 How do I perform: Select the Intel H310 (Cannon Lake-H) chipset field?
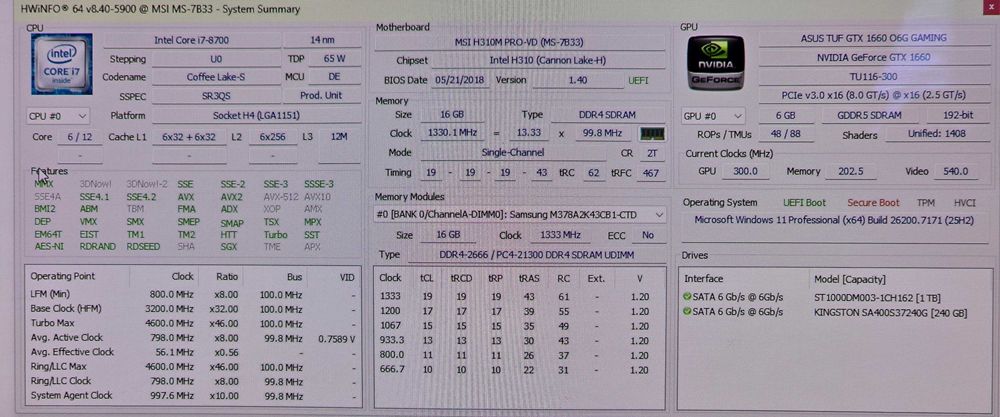point(548,61)
